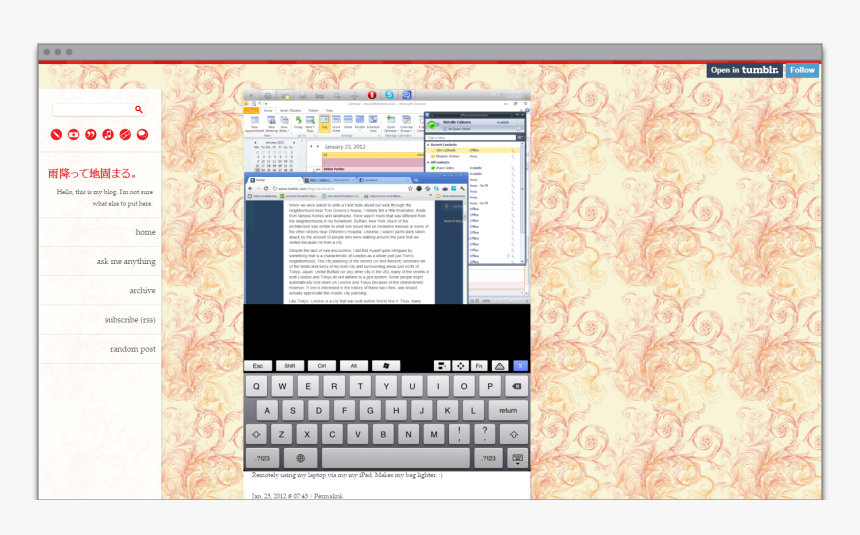Click the search magnifier icon in sidebar
The height and width of the screenshot is (535, 860).
pos(139,110)
